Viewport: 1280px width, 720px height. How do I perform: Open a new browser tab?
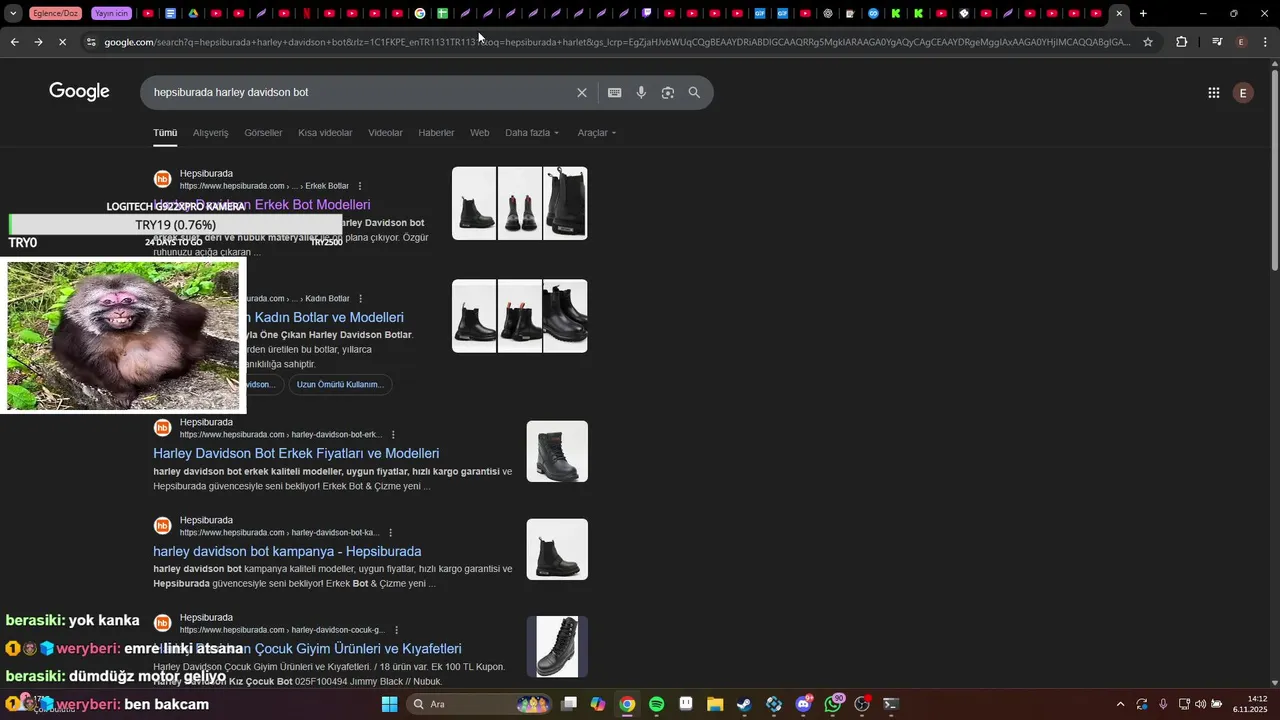(x=1143, y=13)
